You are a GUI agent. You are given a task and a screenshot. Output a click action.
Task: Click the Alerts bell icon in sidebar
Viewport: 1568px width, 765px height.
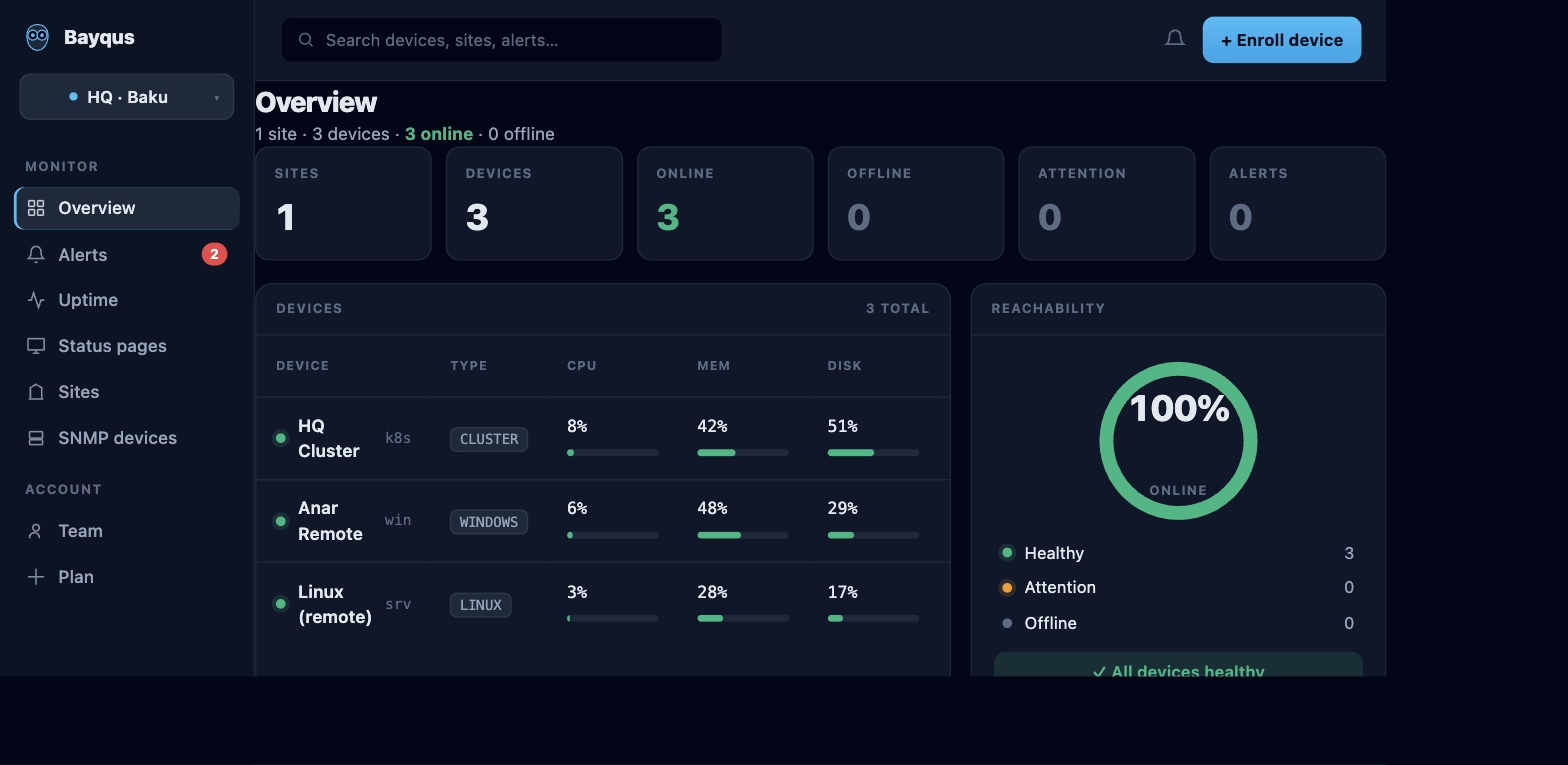coord(36,255)
